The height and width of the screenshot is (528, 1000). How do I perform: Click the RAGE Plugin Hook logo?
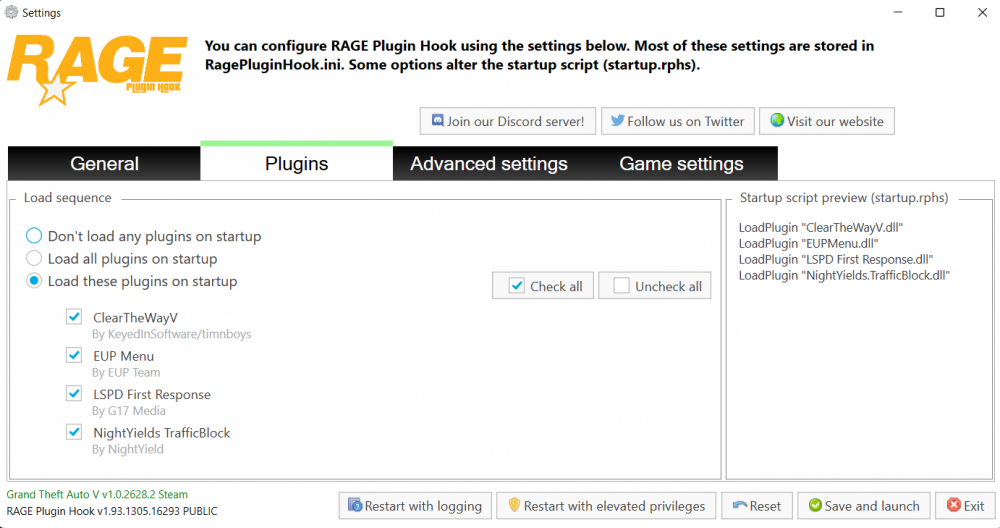[x=98, y=70]
